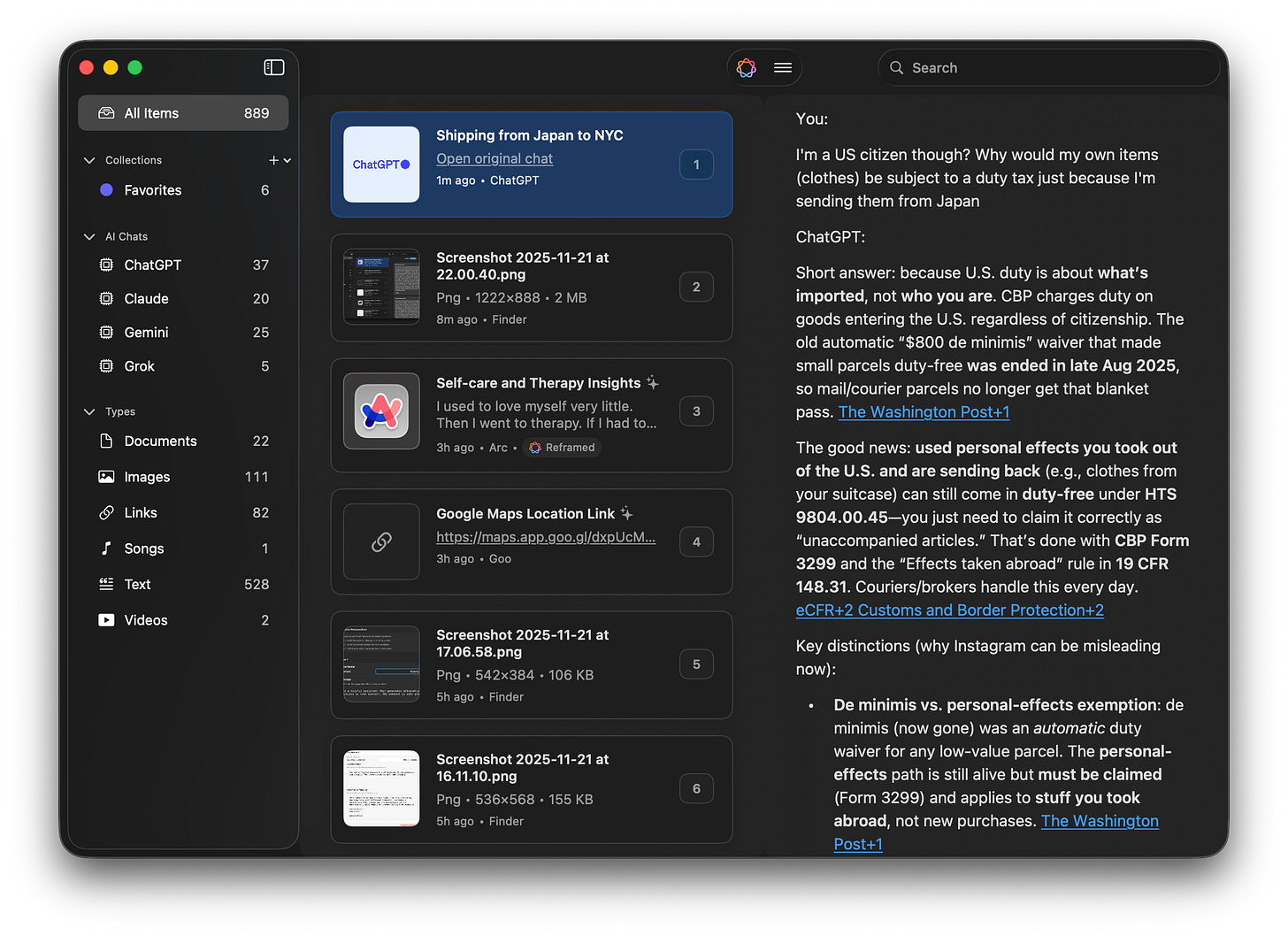Click number badge 4 on Google Maps card
The width and height of the screenshot is (1288, 936).
point(696,541)
